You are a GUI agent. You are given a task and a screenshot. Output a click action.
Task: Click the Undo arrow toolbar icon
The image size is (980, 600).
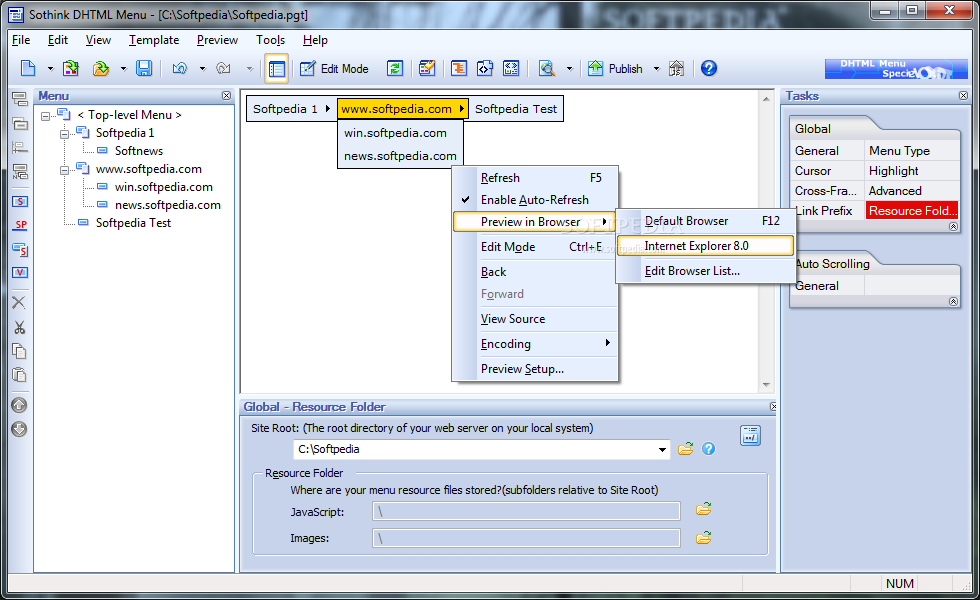coord(180,68)
